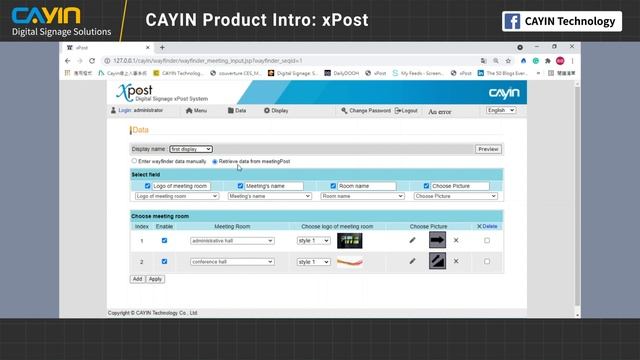Select Retrieve data from meetingPost
640x360 pixels.
pos(215,162)
